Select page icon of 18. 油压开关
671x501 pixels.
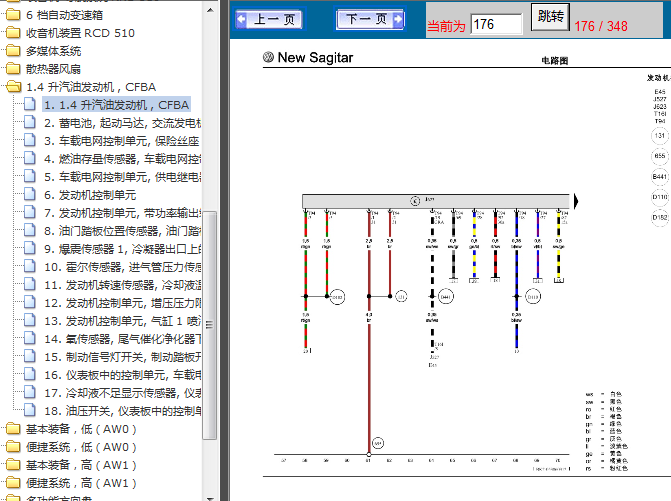click(x=30, y=410)
